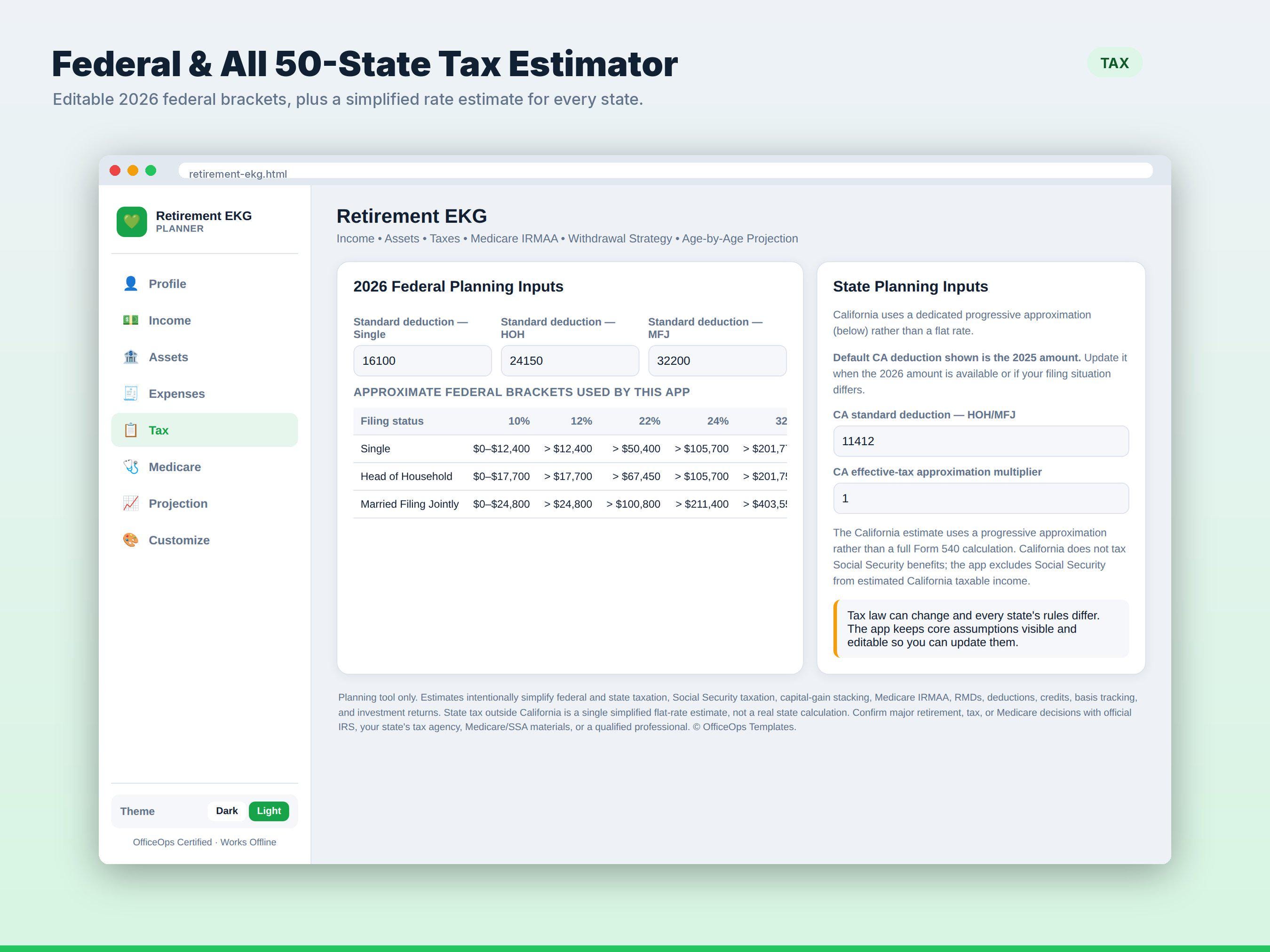
Task: Click the Assets bank icon
Action: [131, 357]
